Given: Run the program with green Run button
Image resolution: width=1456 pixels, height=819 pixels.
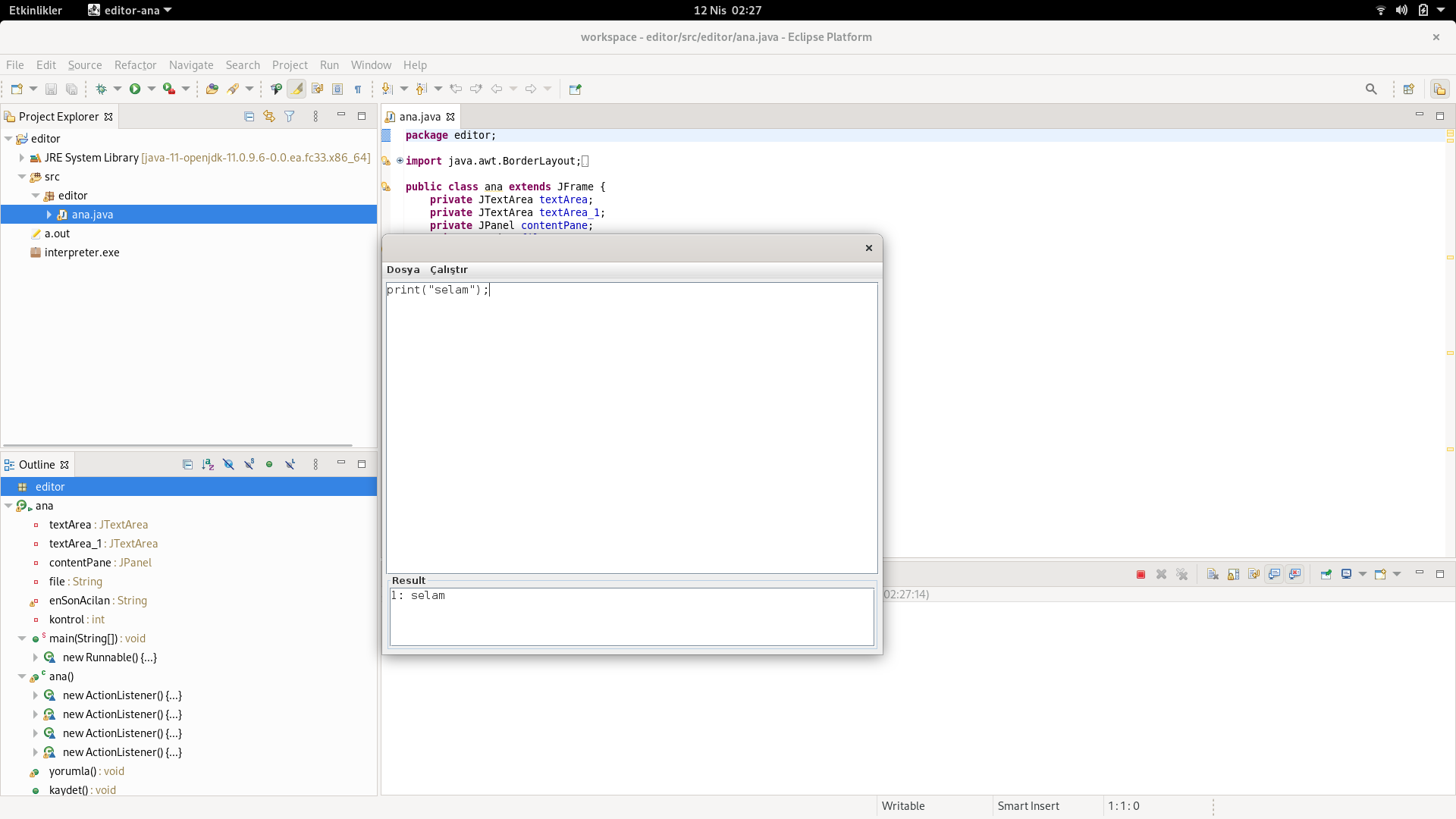Looking at the screenshot, I should (135, 89).
